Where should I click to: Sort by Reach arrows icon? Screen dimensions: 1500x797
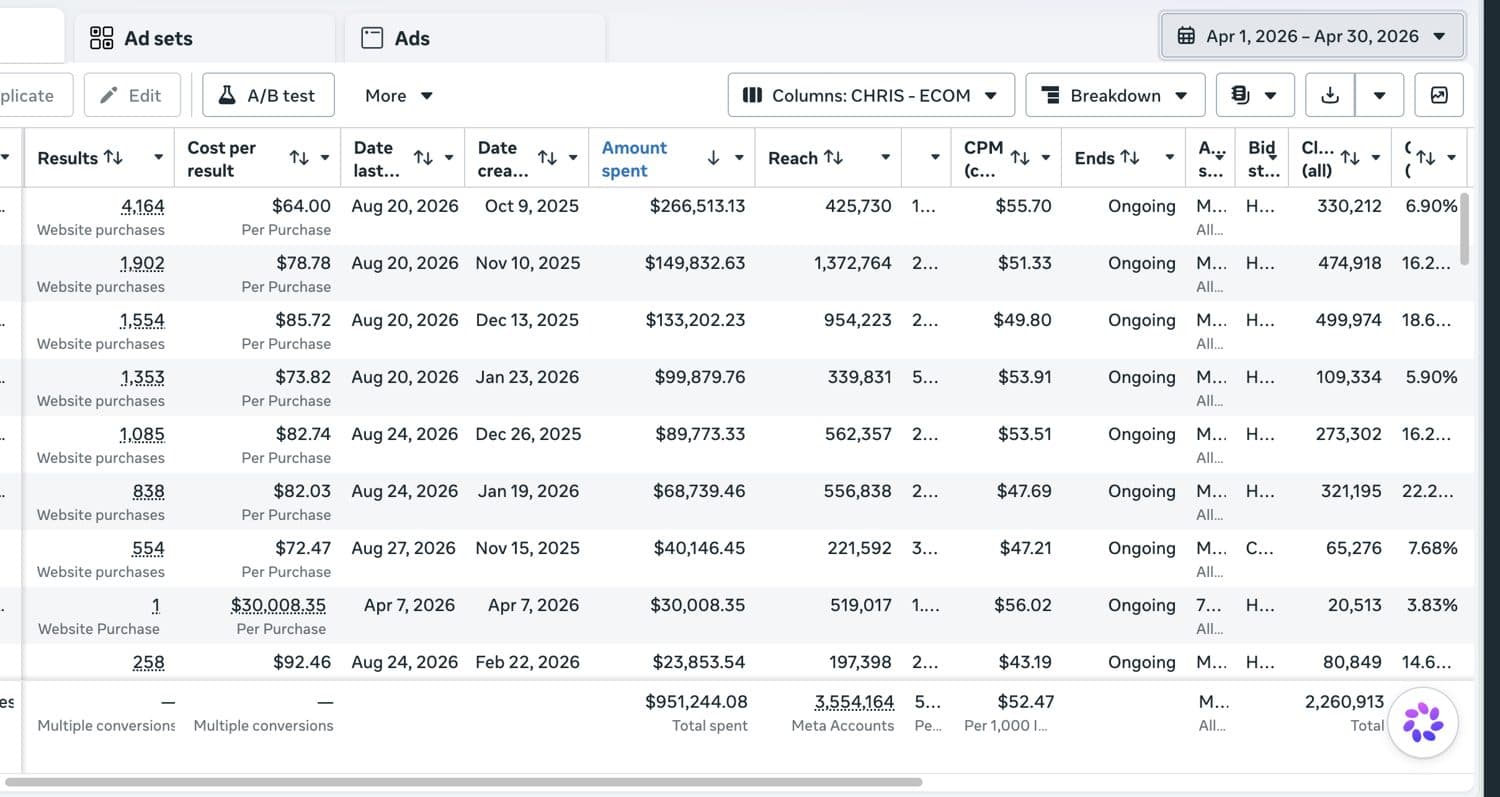coord(833,158)
